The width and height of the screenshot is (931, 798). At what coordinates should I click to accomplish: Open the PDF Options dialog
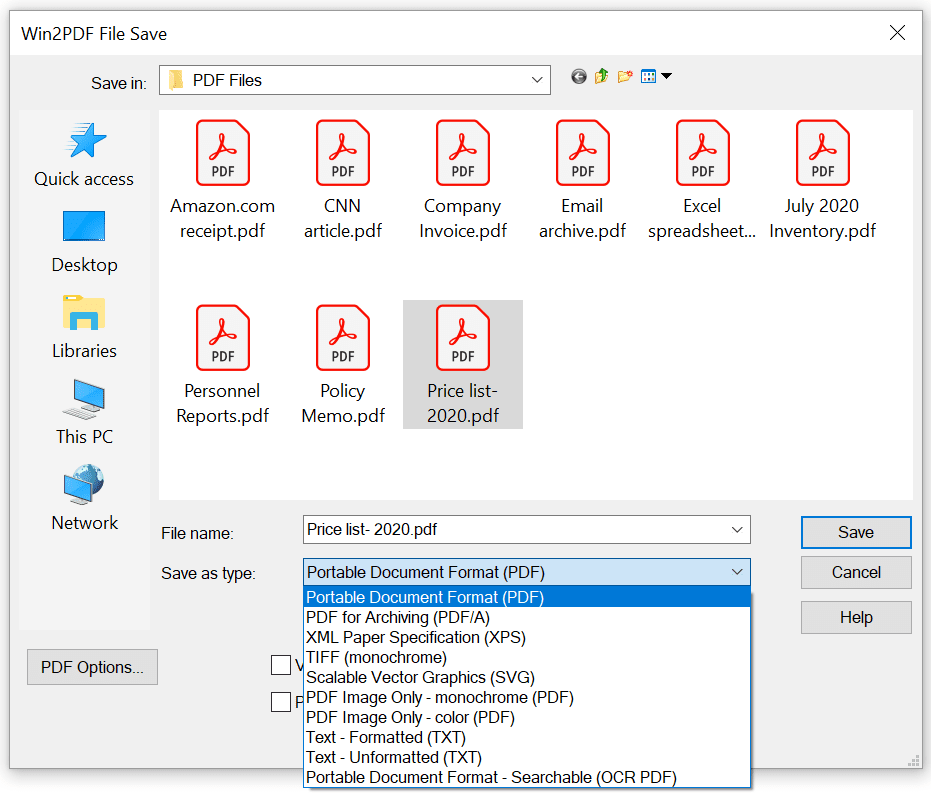[x=92, y=666]
